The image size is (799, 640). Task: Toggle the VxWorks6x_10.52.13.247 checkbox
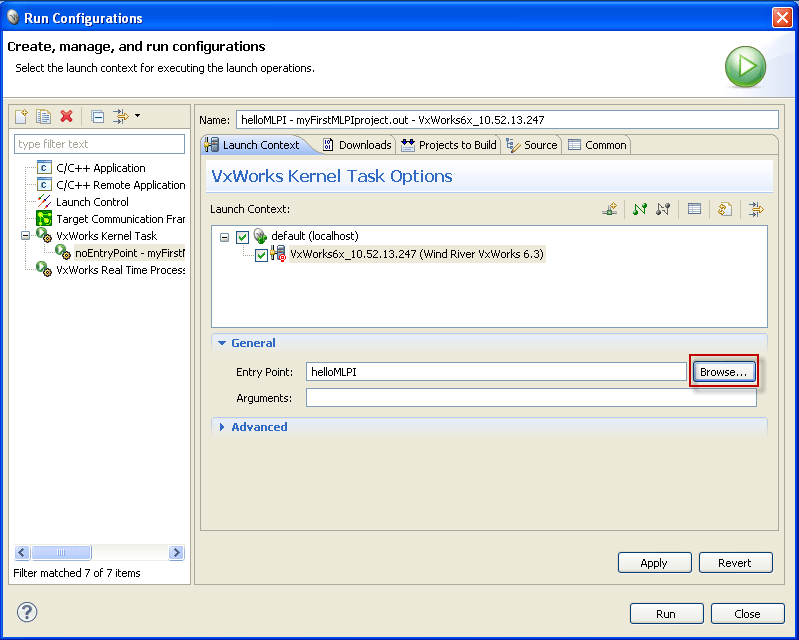click(x=261, y=255)
